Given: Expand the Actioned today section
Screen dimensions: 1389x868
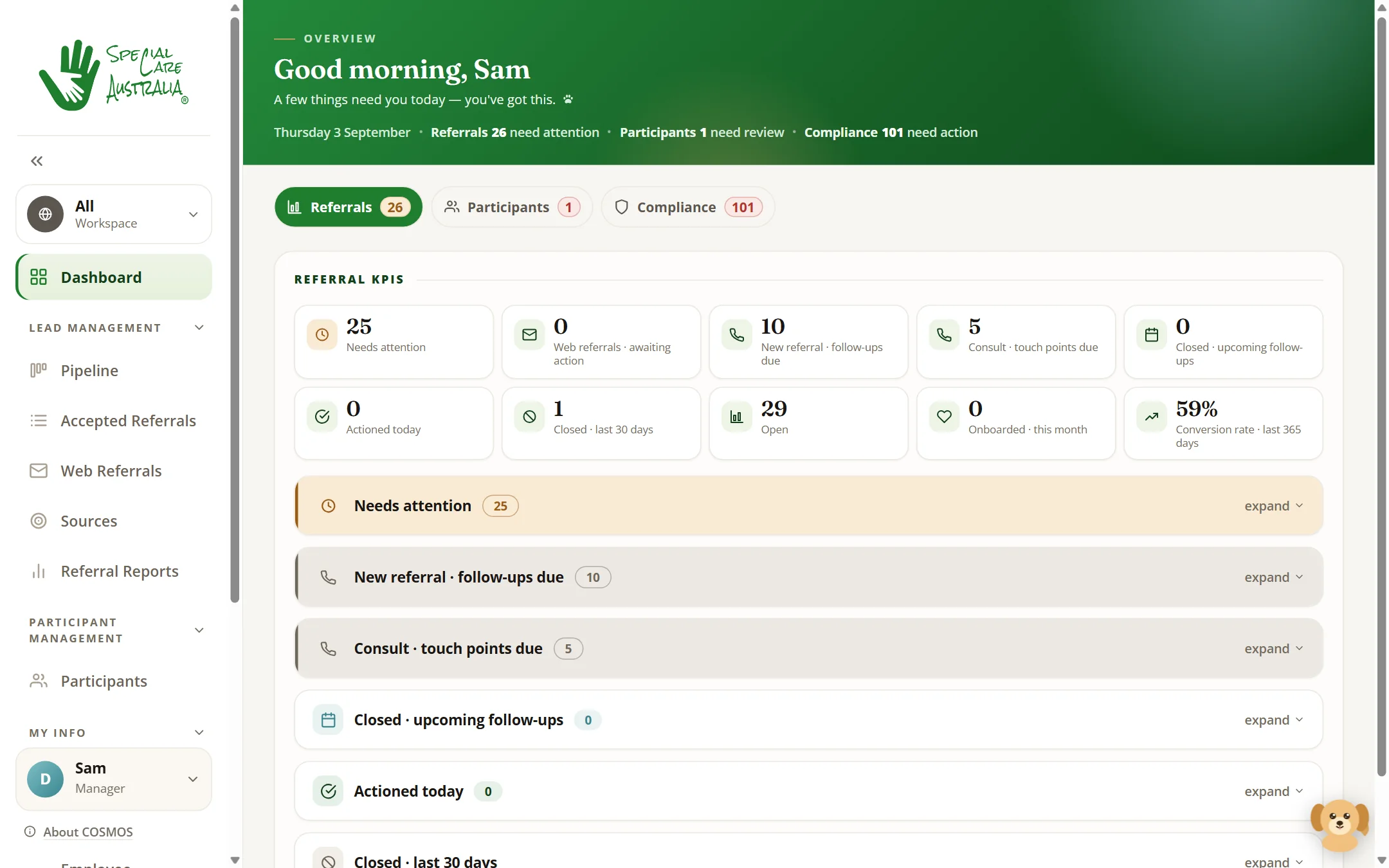Looking at the screenshot, I should click(x=1273, y=791).
